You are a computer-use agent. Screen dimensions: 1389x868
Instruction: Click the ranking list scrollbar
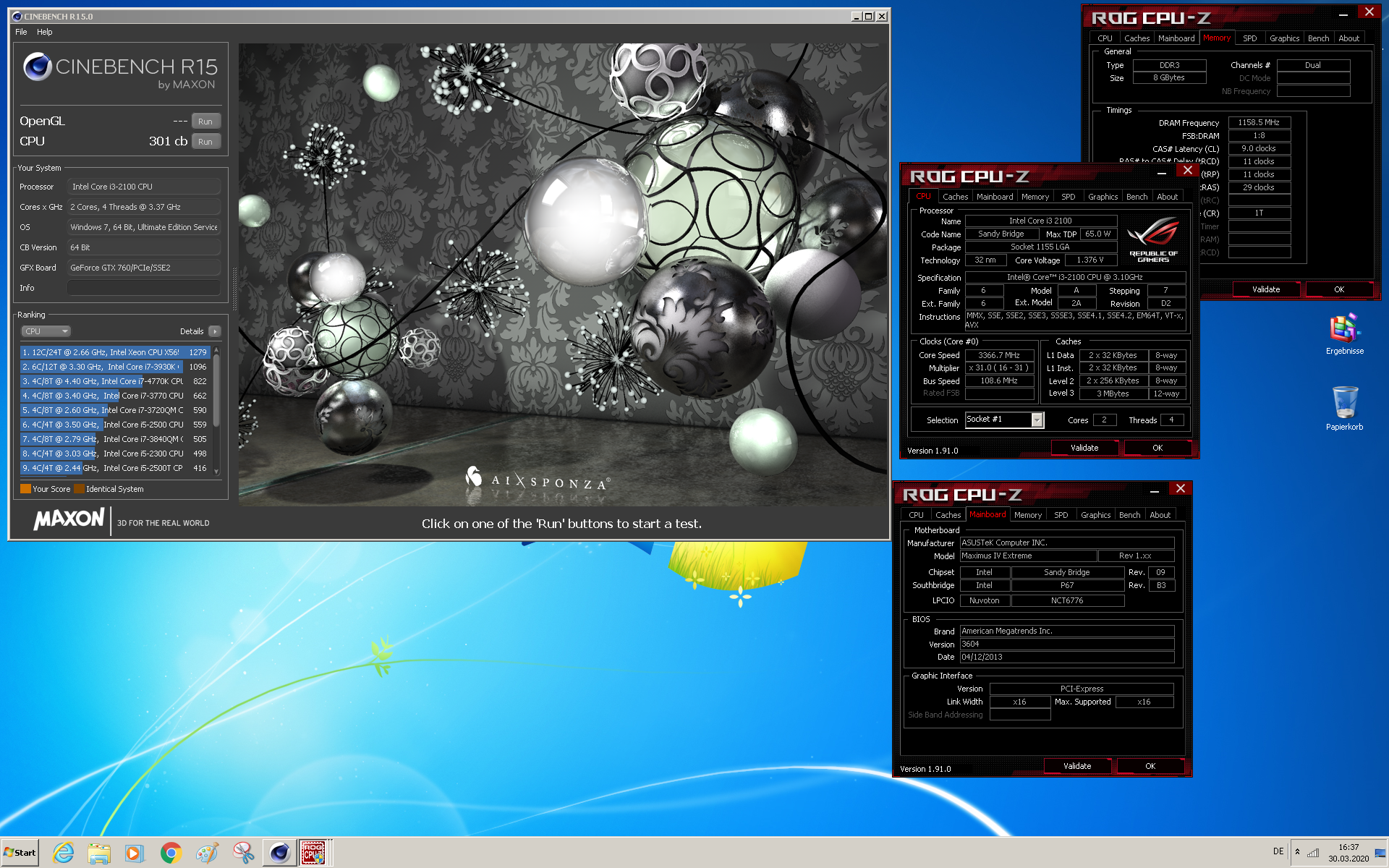(x=216, y=410)
